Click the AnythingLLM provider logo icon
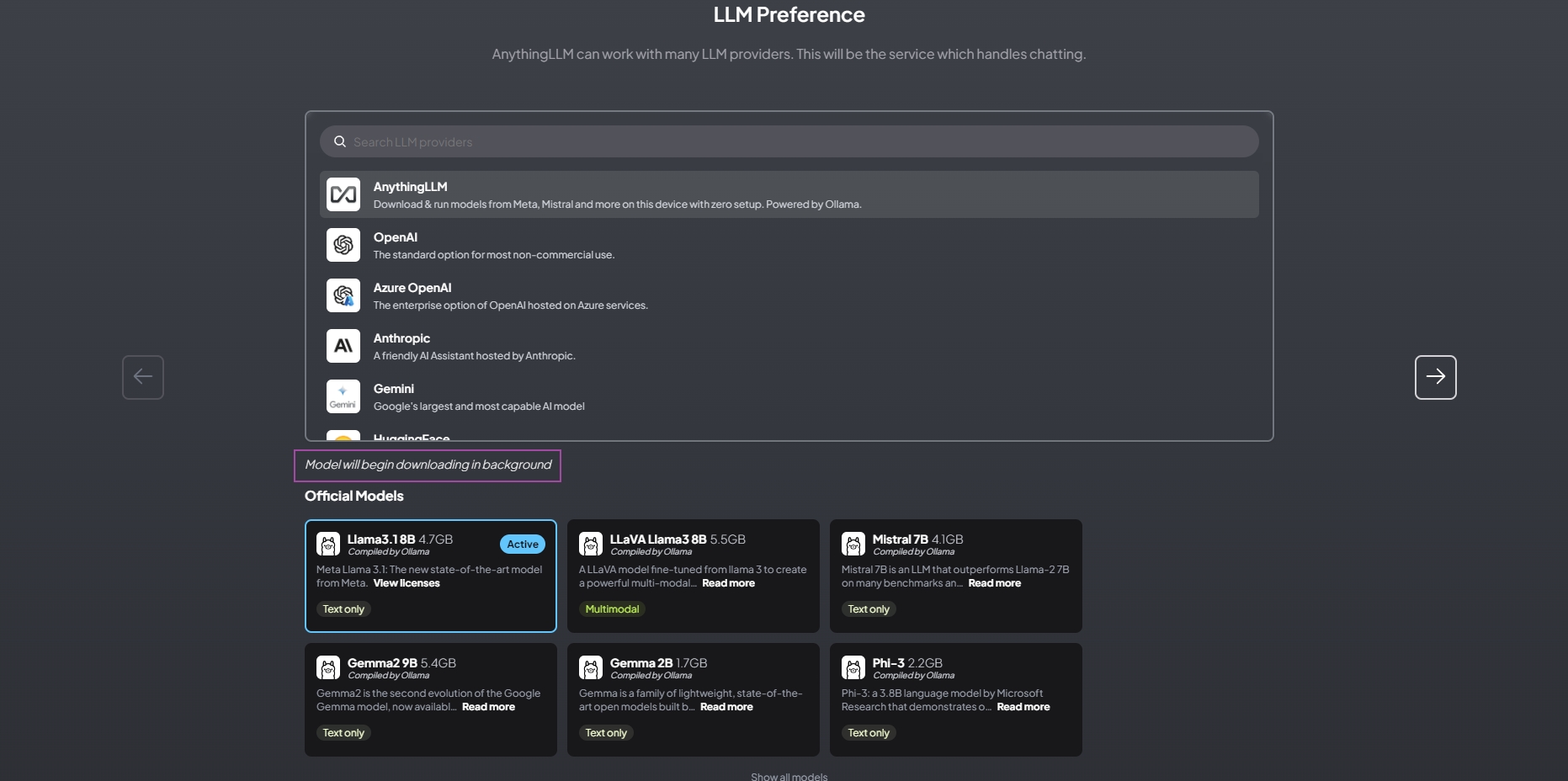This screenshot has height=781, width=1568. [x=343, y=194]
